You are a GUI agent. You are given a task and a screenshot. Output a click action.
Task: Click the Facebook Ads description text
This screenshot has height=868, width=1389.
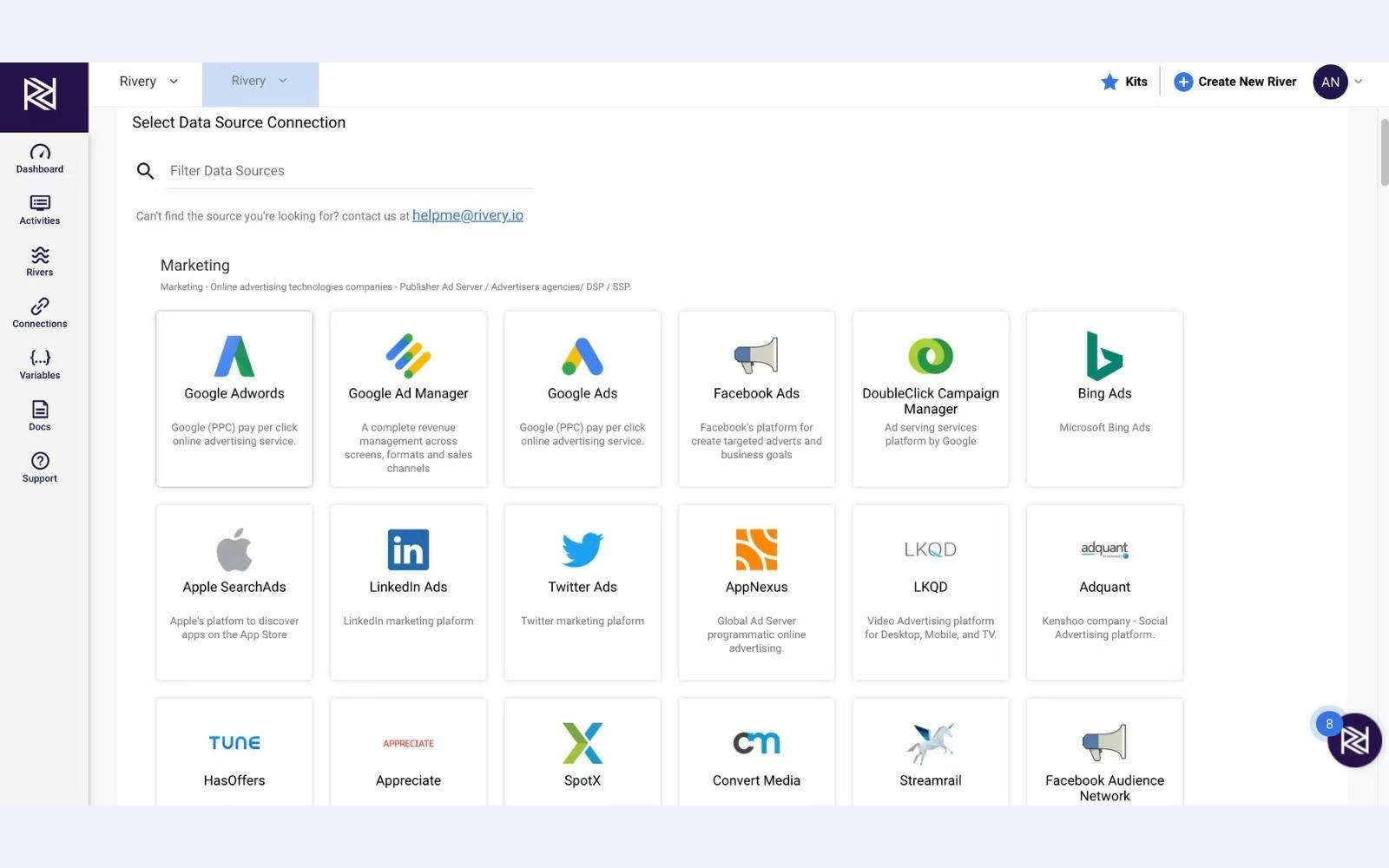click(x=756, y=441)
